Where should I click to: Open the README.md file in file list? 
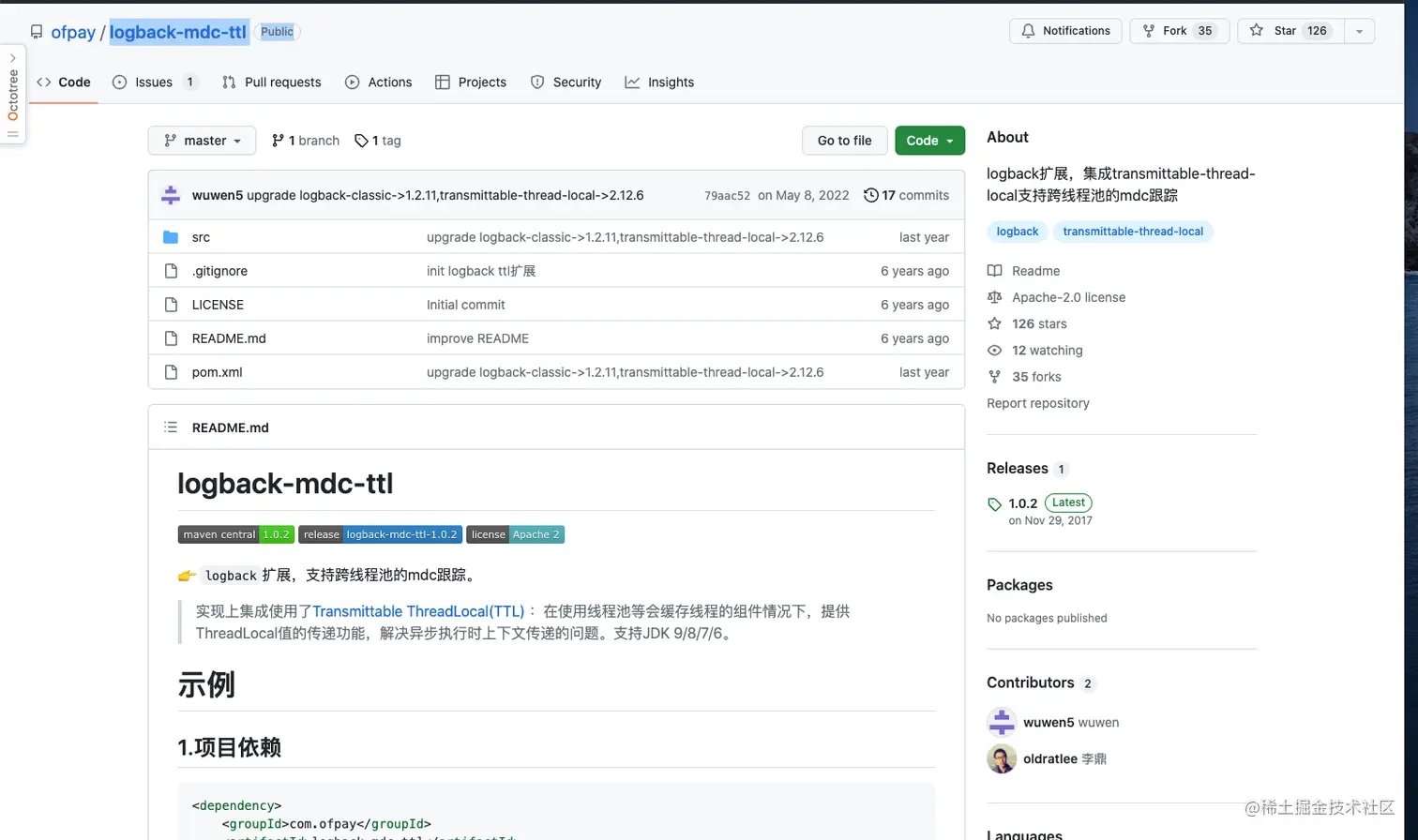coord(229,338)
